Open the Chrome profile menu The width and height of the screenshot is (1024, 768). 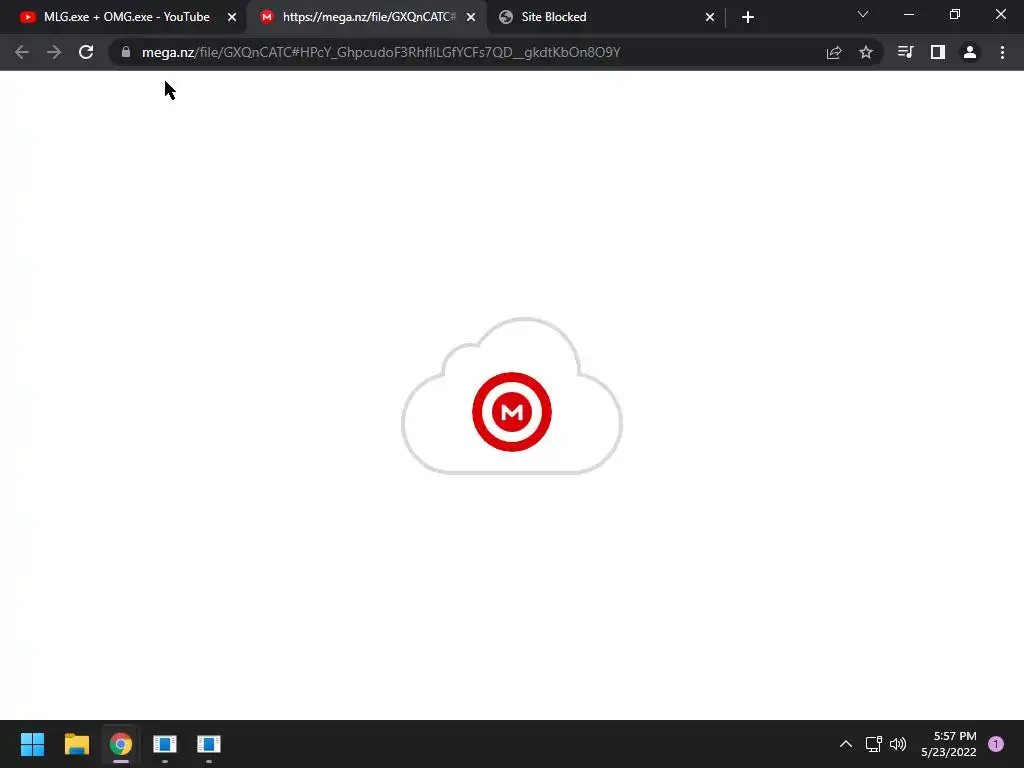(970, 52)
